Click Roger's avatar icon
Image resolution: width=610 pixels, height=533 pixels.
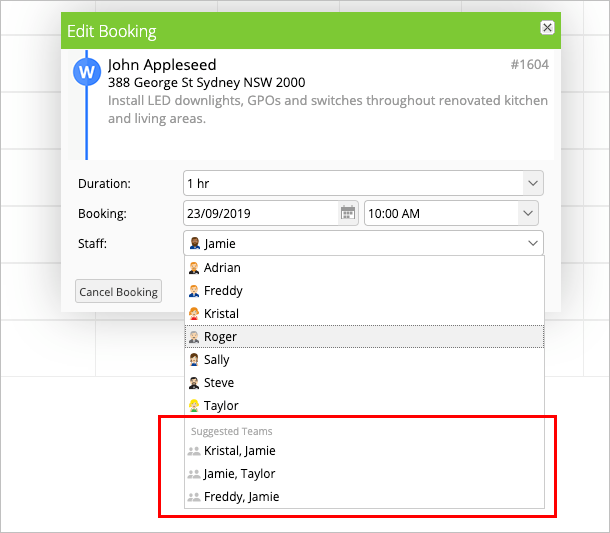pos(194,337)
